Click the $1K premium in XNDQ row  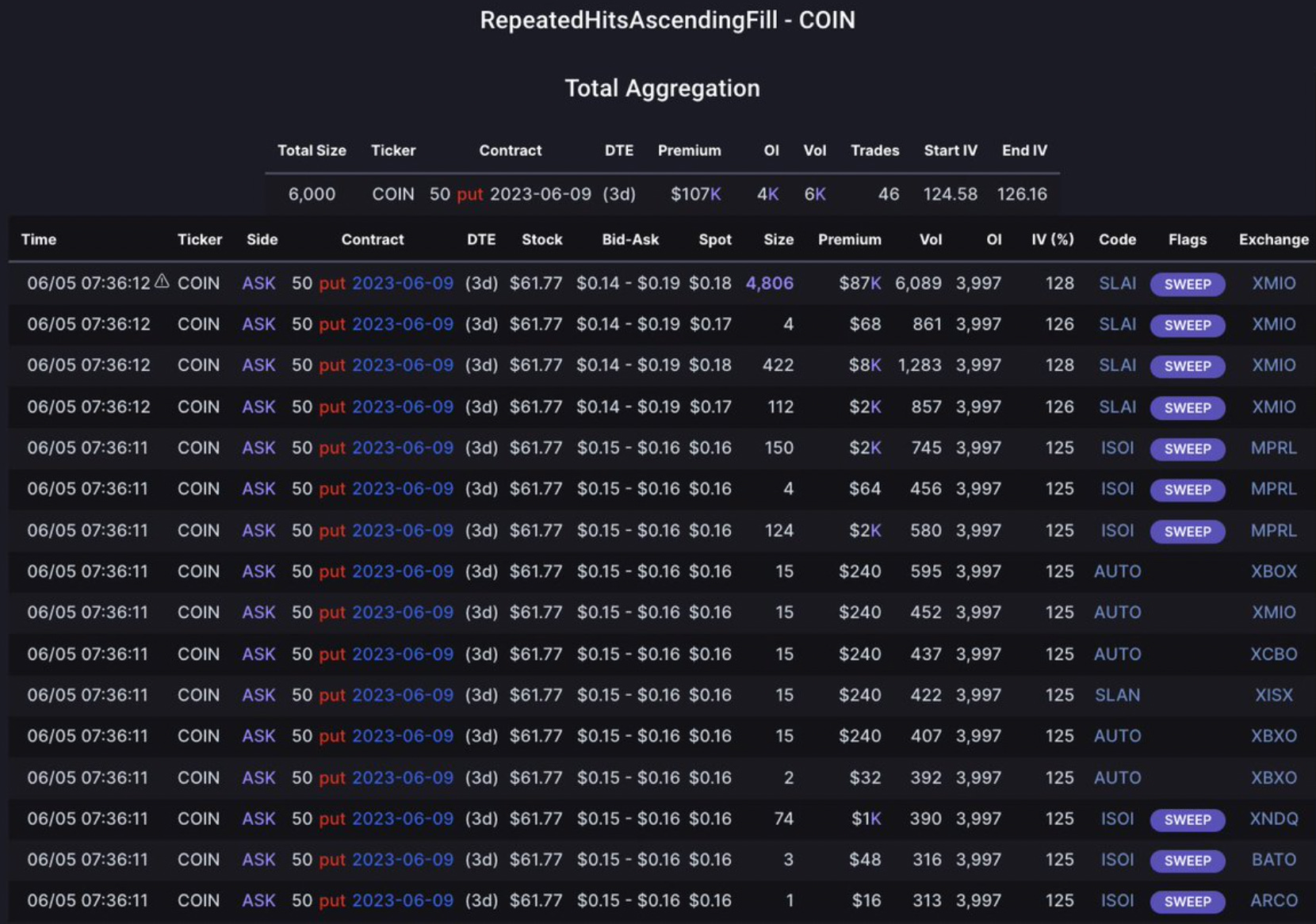[866, 819]
